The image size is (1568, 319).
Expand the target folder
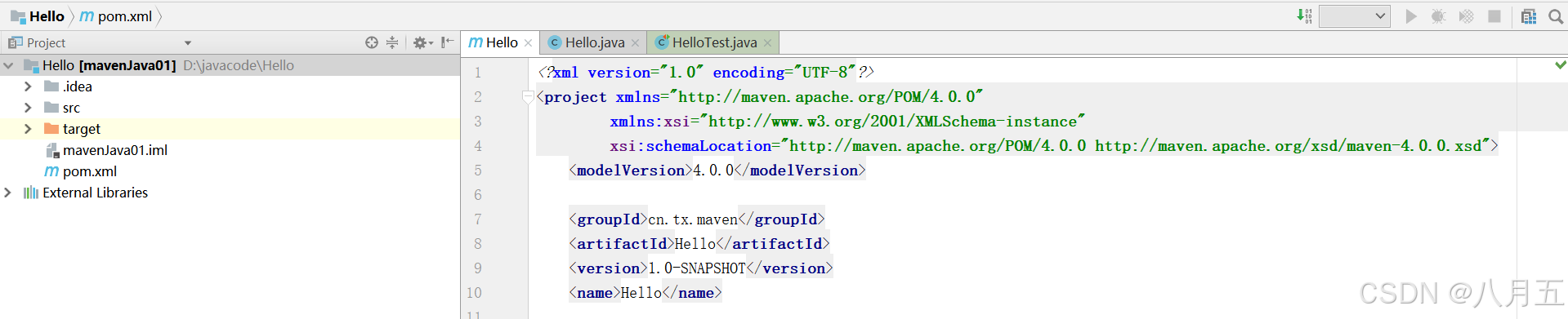(28, 129)
